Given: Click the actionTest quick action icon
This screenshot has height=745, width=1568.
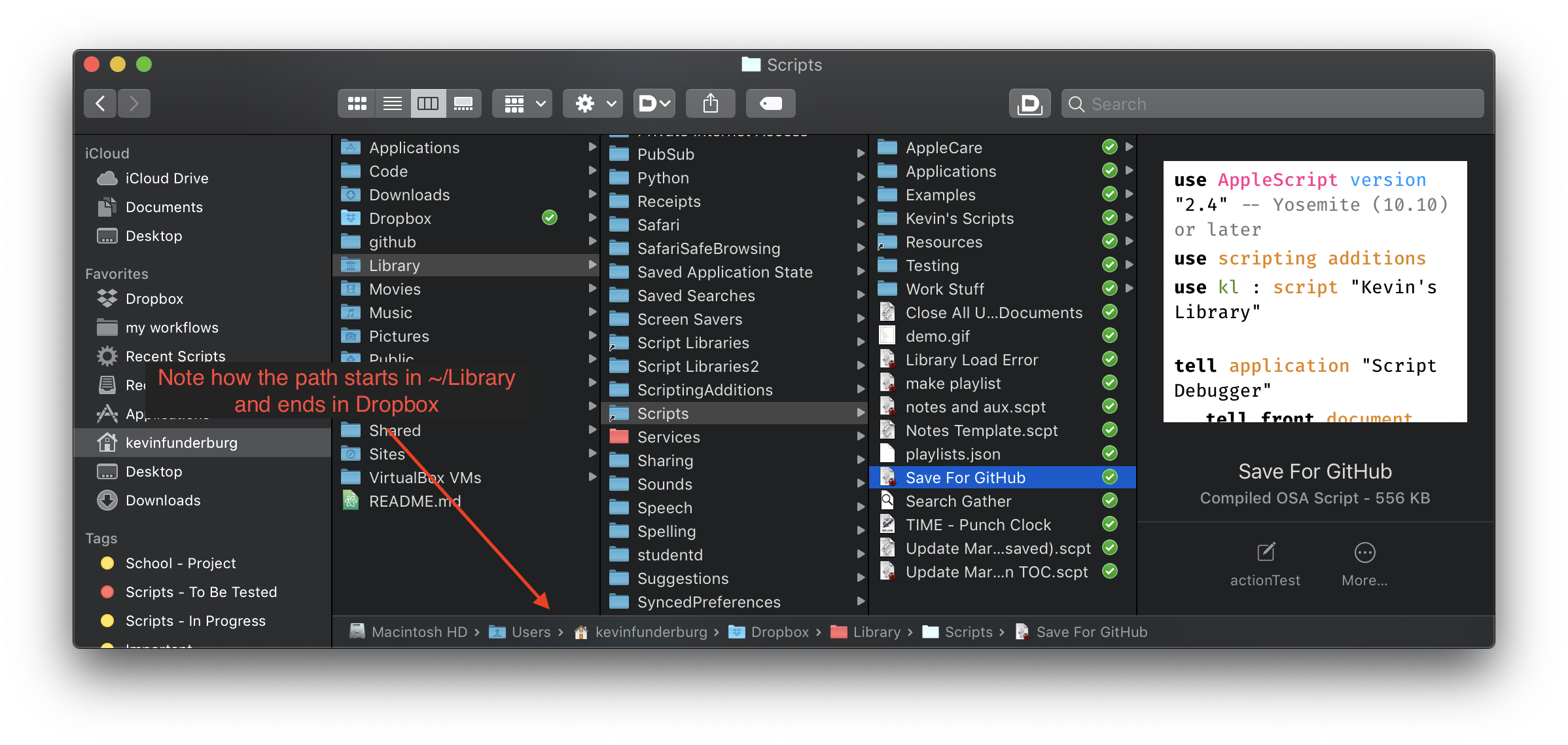Looking at the screenshot, I should tap(1266, 553).
